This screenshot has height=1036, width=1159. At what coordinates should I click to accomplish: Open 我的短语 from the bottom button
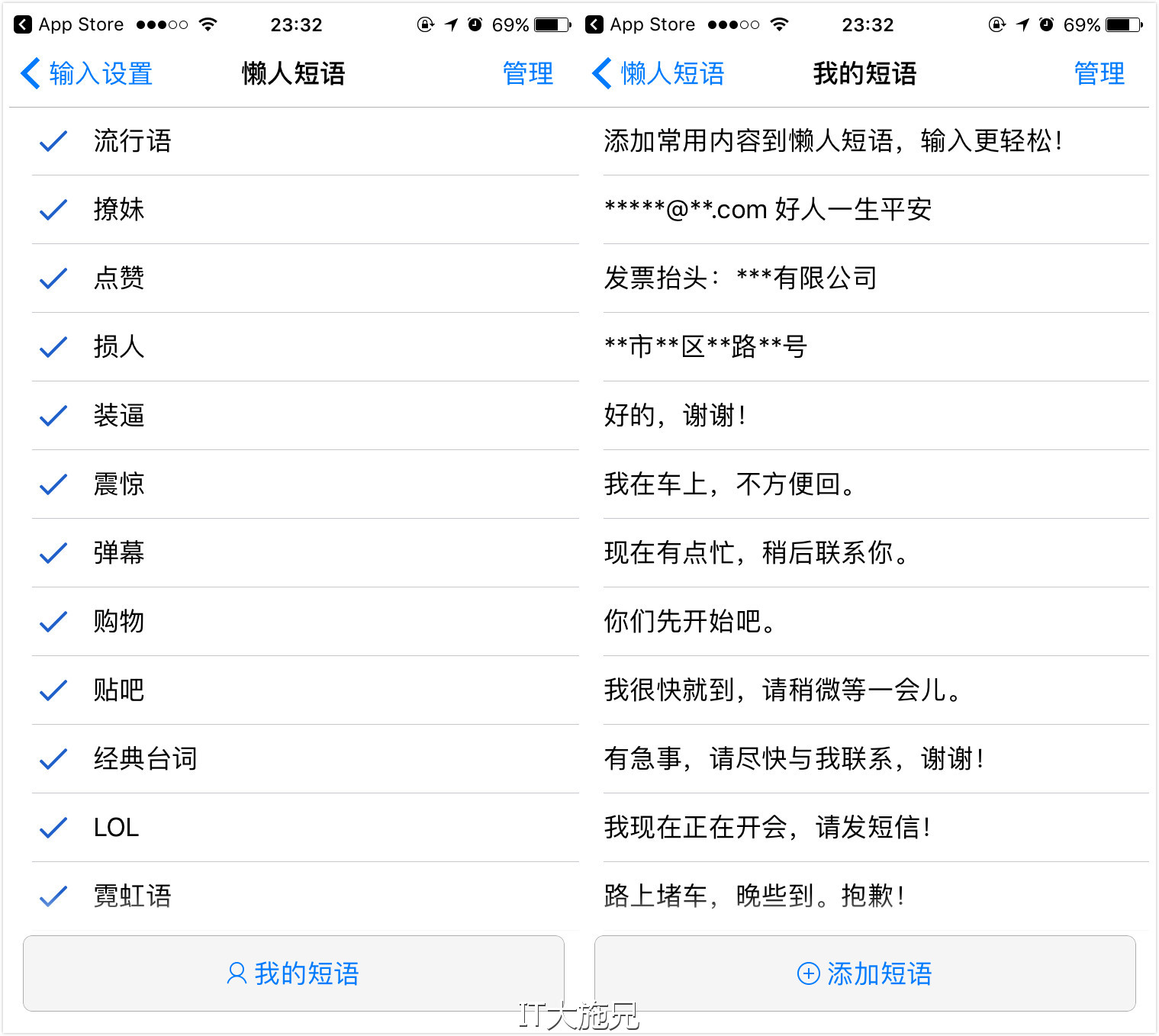292,973
